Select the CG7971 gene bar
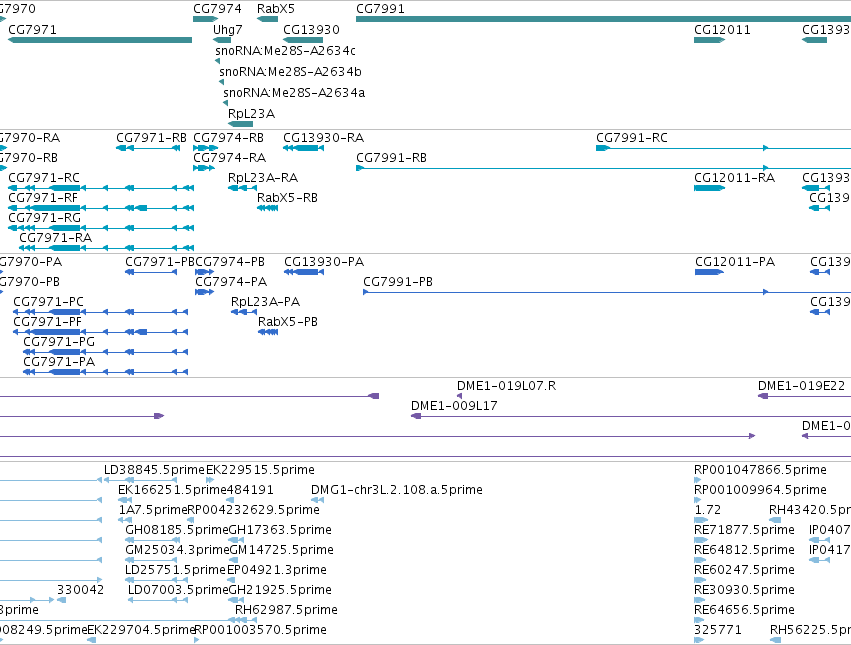Viewport: 851px width, 645px height. [100, 40]
